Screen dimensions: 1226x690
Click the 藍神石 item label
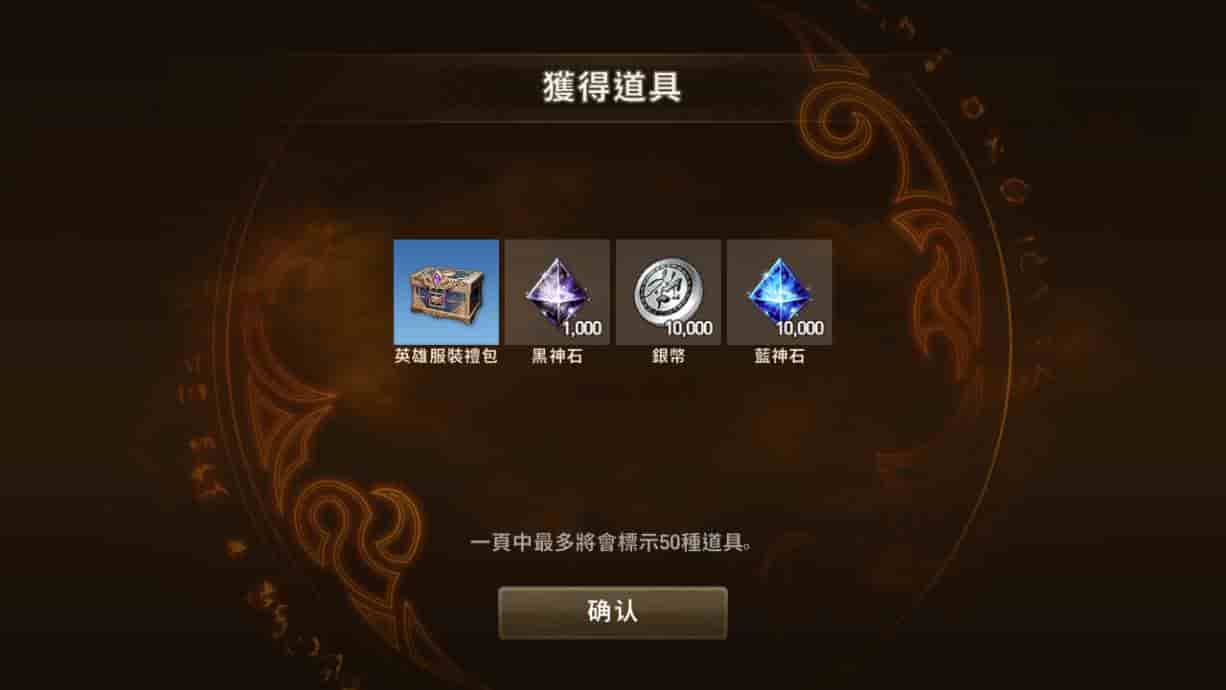(x=779, y=356)
